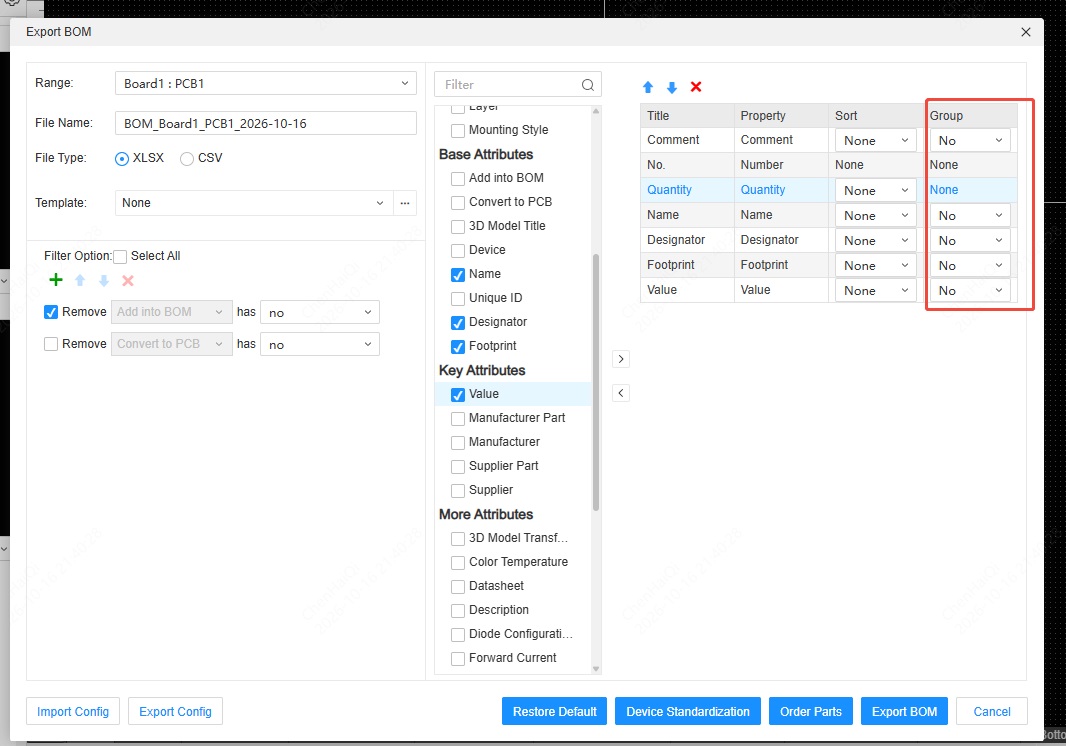Image resolution: width=1066 pixels, height=746 pixels.
Task: Click the left arrow remove-attribute button
Action: 621,393
